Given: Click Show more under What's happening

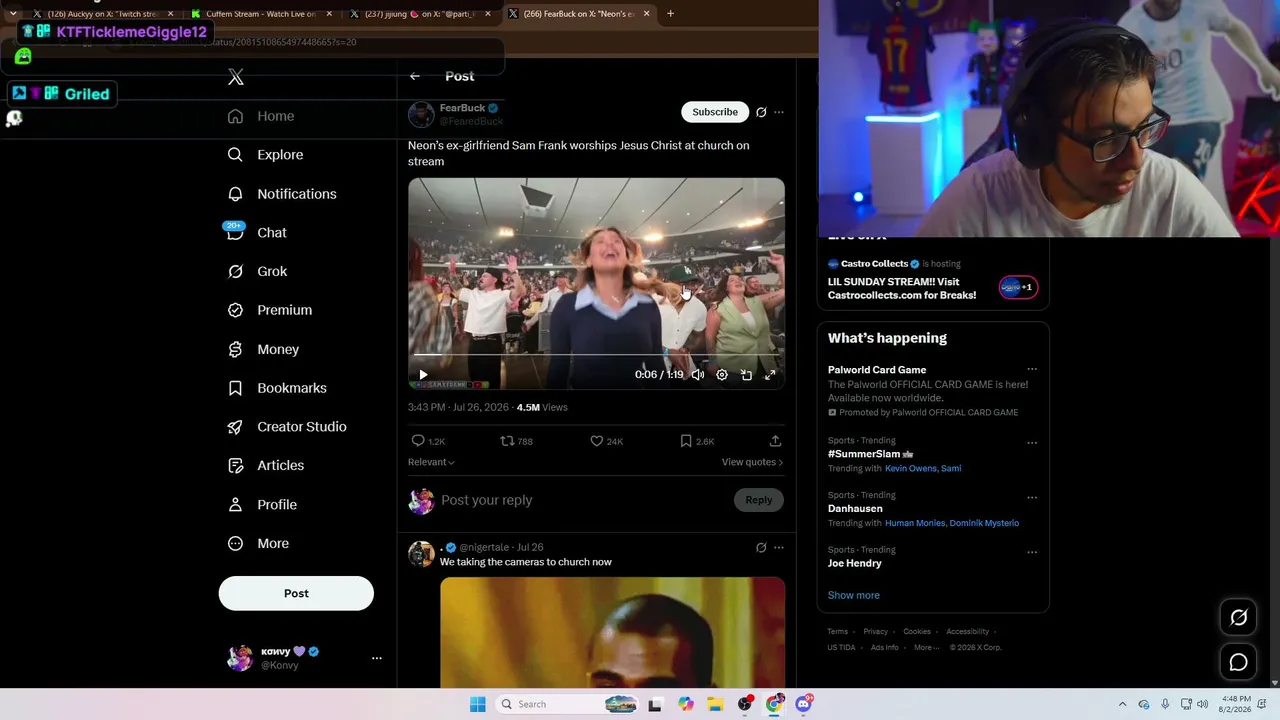Looking at the screenshot, I should point(854,595).
